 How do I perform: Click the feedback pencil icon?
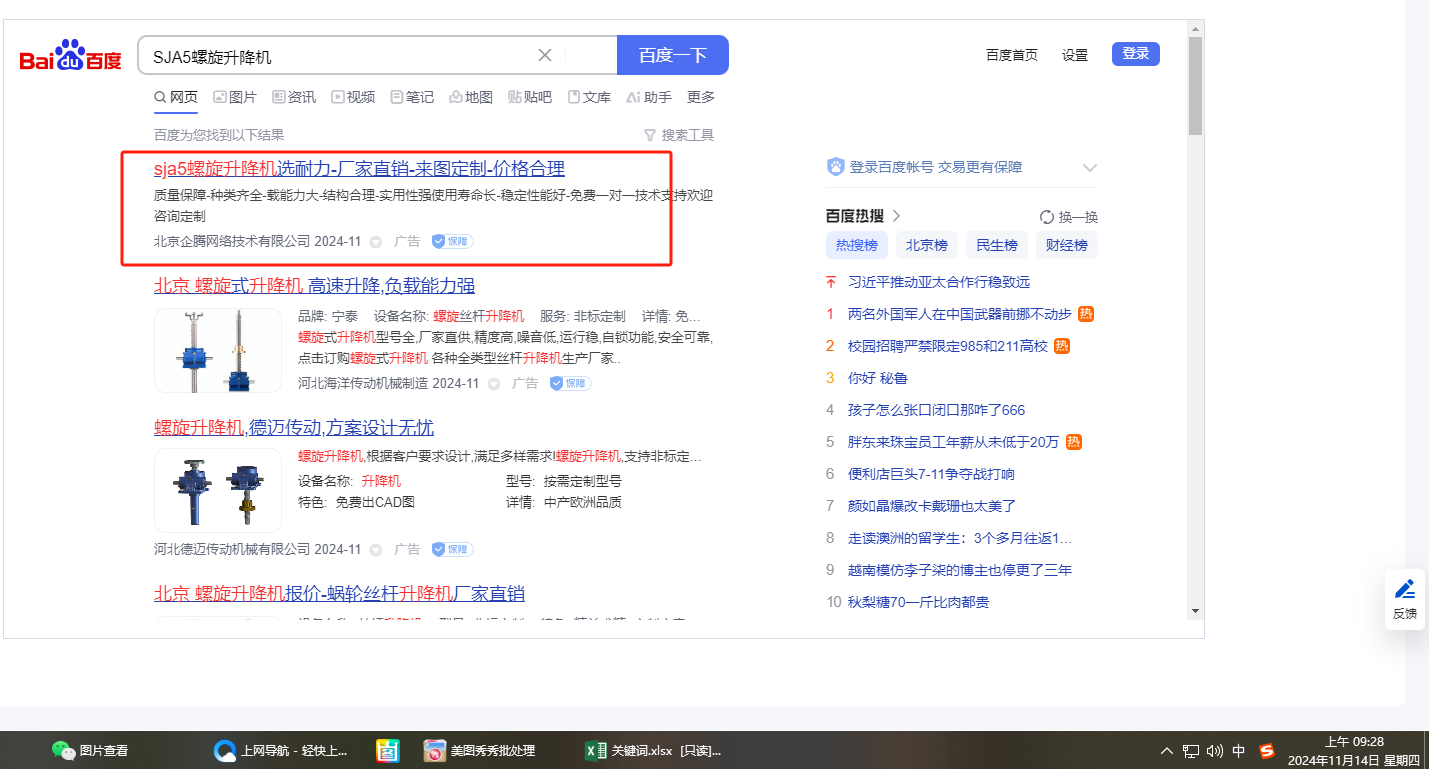click(x=1405, y=589)
